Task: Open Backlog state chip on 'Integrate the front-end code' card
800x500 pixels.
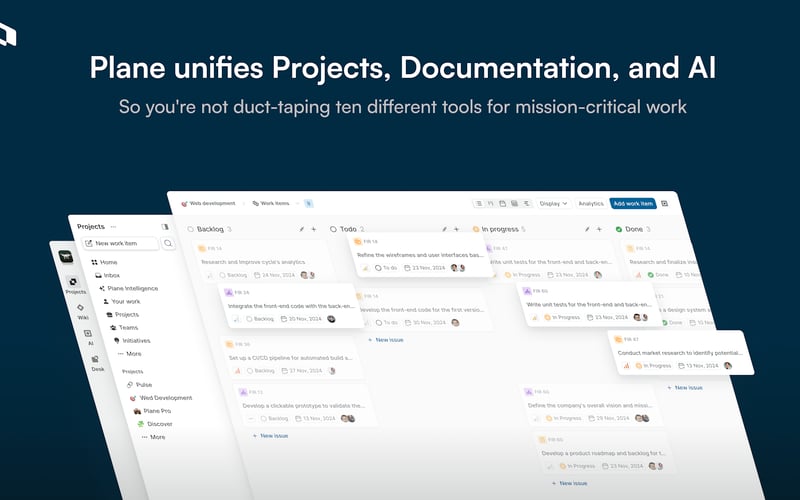Action: click(260, 319)
